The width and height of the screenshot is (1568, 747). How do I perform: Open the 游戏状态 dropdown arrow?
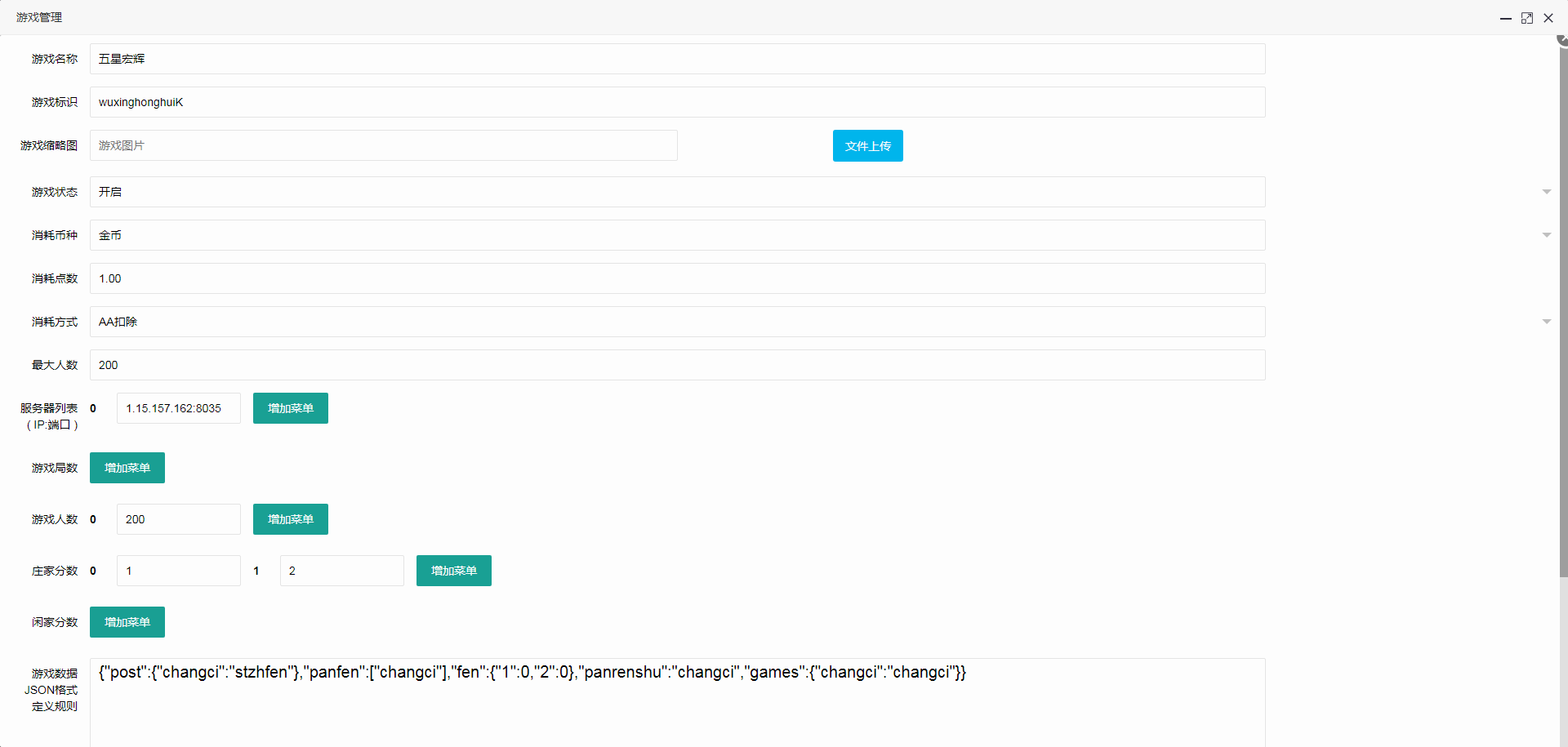1546,192
